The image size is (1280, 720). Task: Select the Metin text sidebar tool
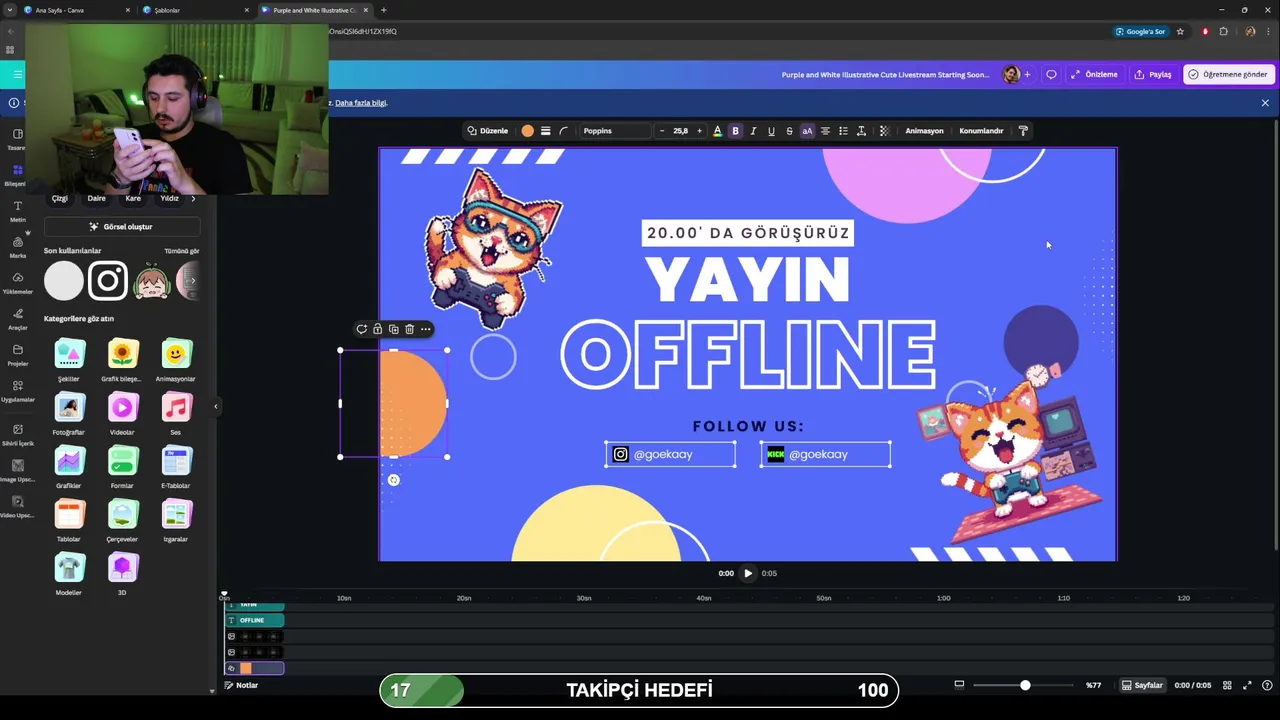click(17, 211)
